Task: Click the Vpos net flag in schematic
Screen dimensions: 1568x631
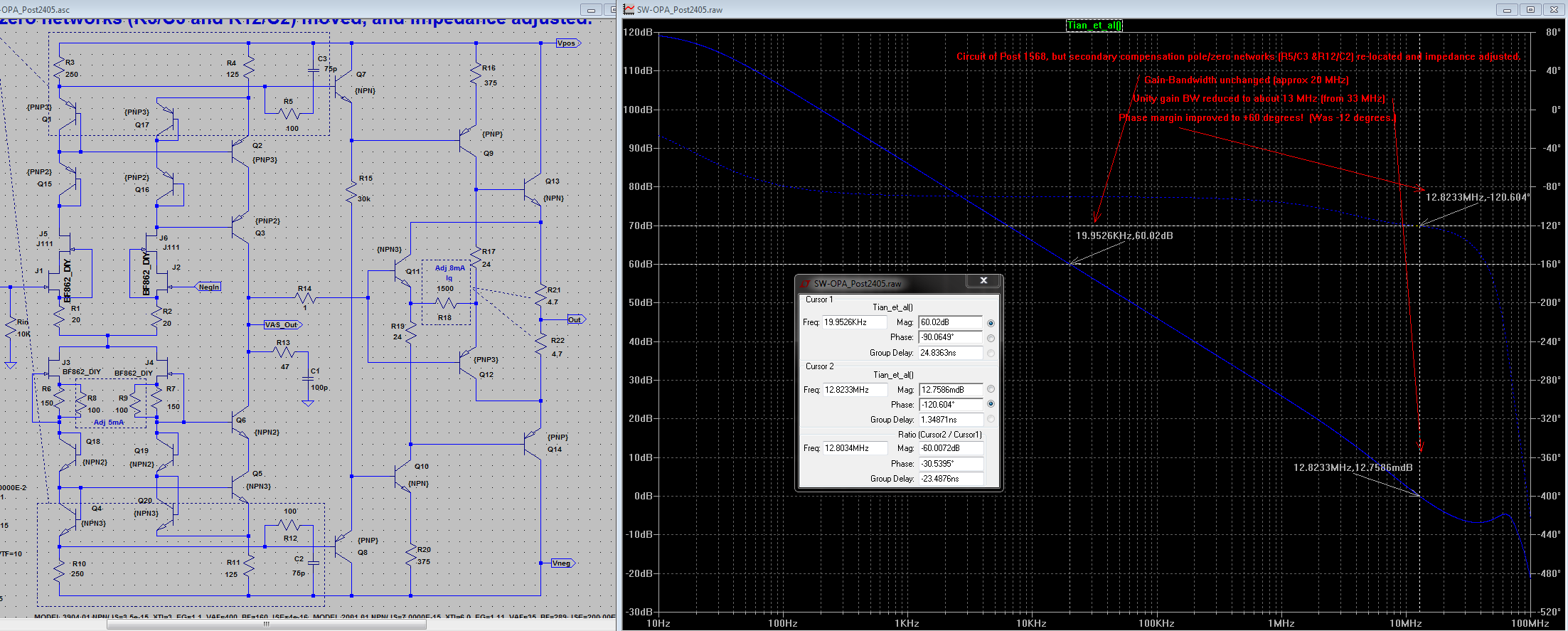Action: pos(567,43)
